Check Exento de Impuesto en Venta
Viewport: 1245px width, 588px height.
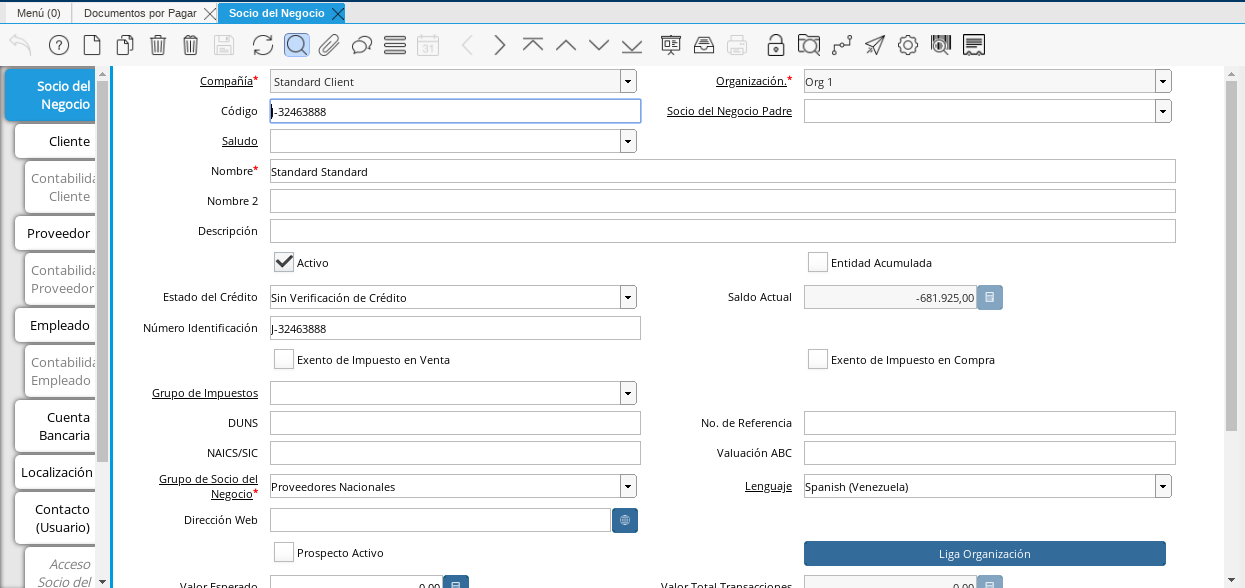coord(284,359)
